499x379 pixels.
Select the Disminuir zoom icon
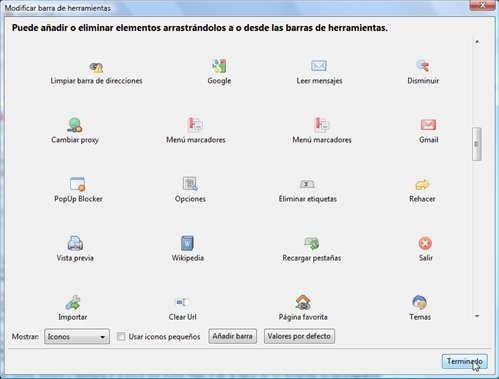click(x=422, y=65)
